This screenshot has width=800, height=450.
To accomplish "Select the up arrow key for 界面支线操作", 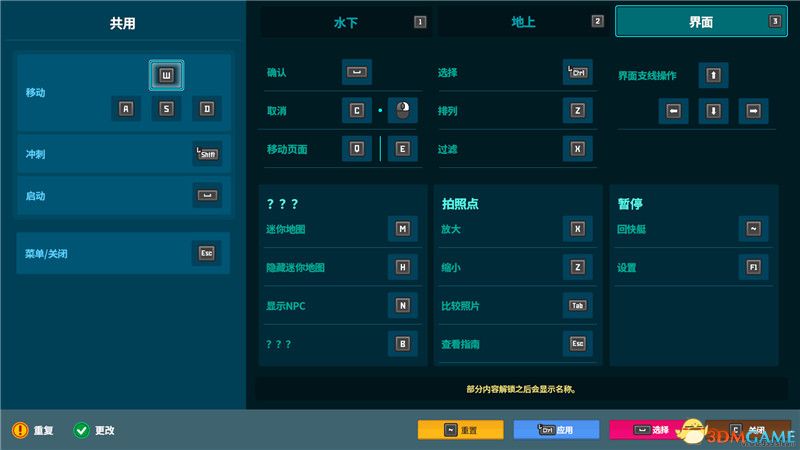I will pyautogui.click(x=713, y=75).
